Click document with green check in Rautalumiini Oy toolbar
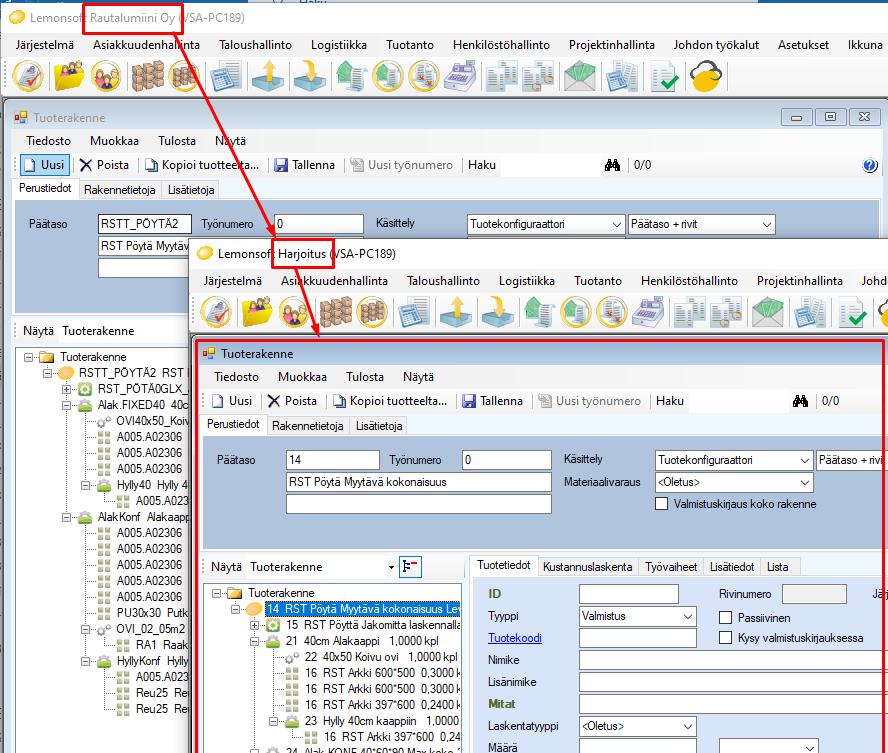 (664, 76)
